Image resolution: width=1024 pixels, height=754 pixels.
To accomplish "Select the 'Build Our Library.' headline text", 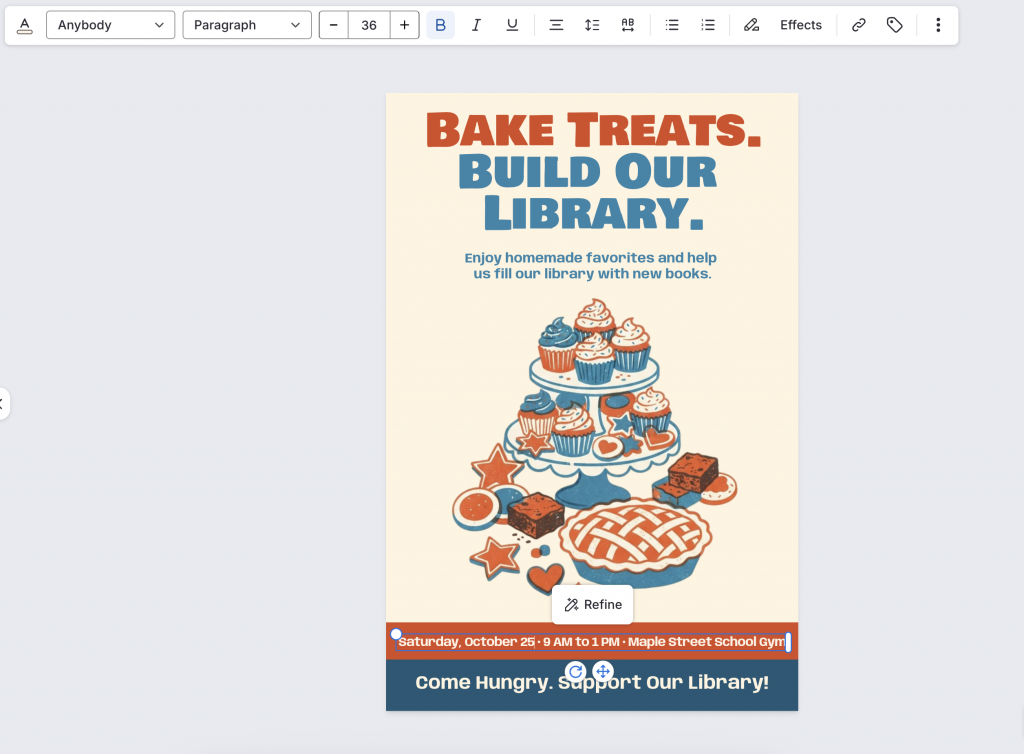I will tap(588, 192).
